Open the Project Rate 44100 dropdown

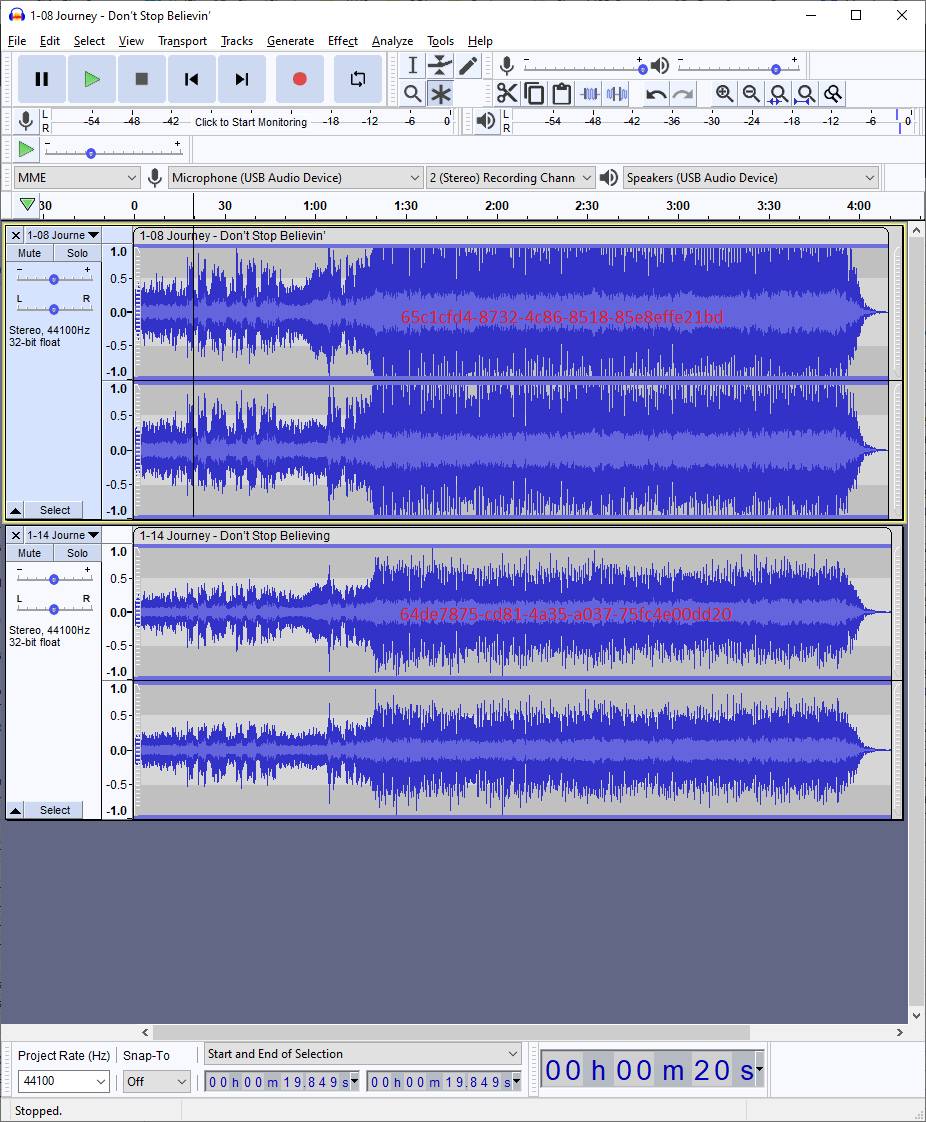pyautogui.click(x=64, y=1081)
